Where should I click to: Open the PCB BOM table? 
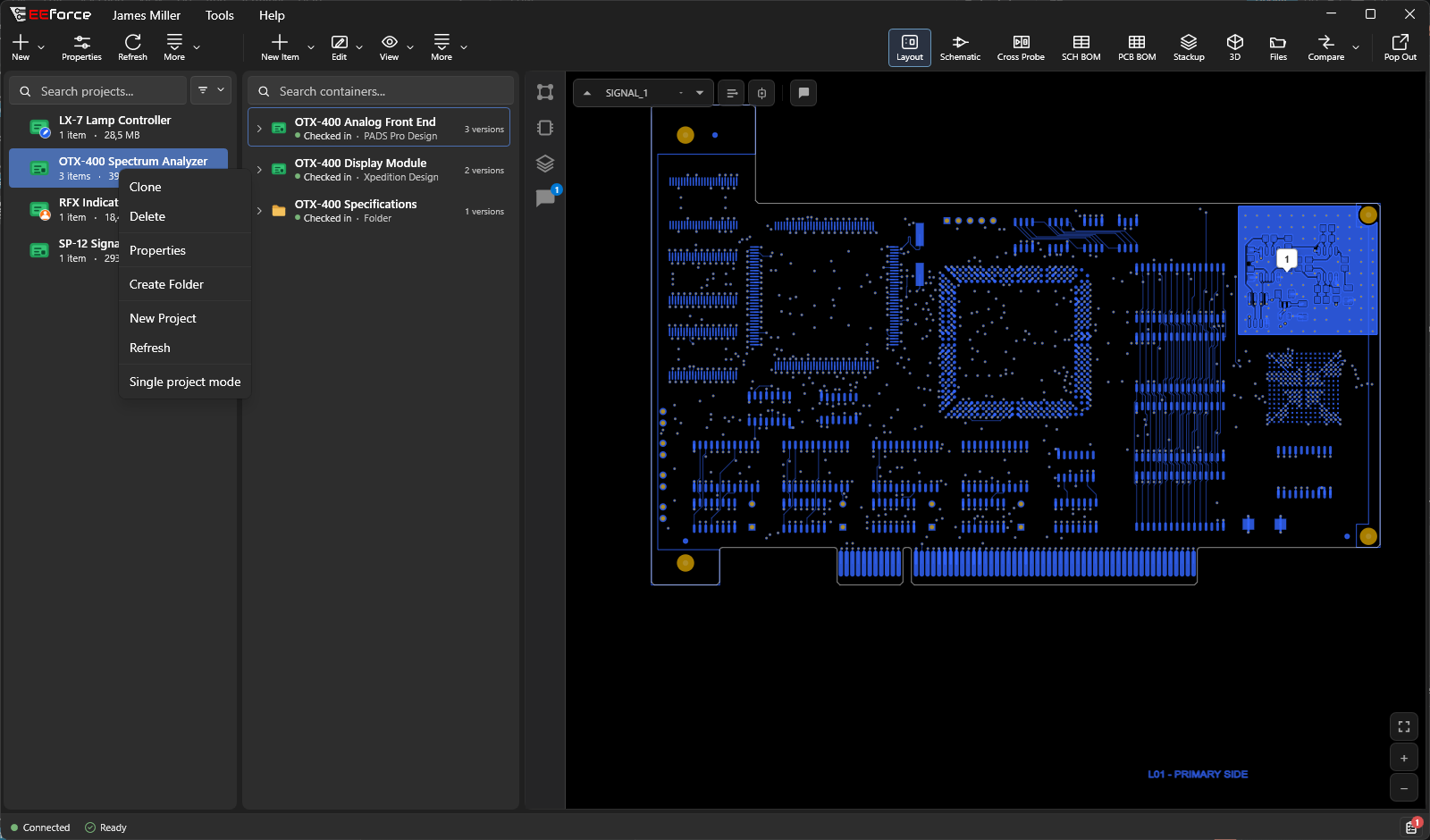click(1137, 47)
